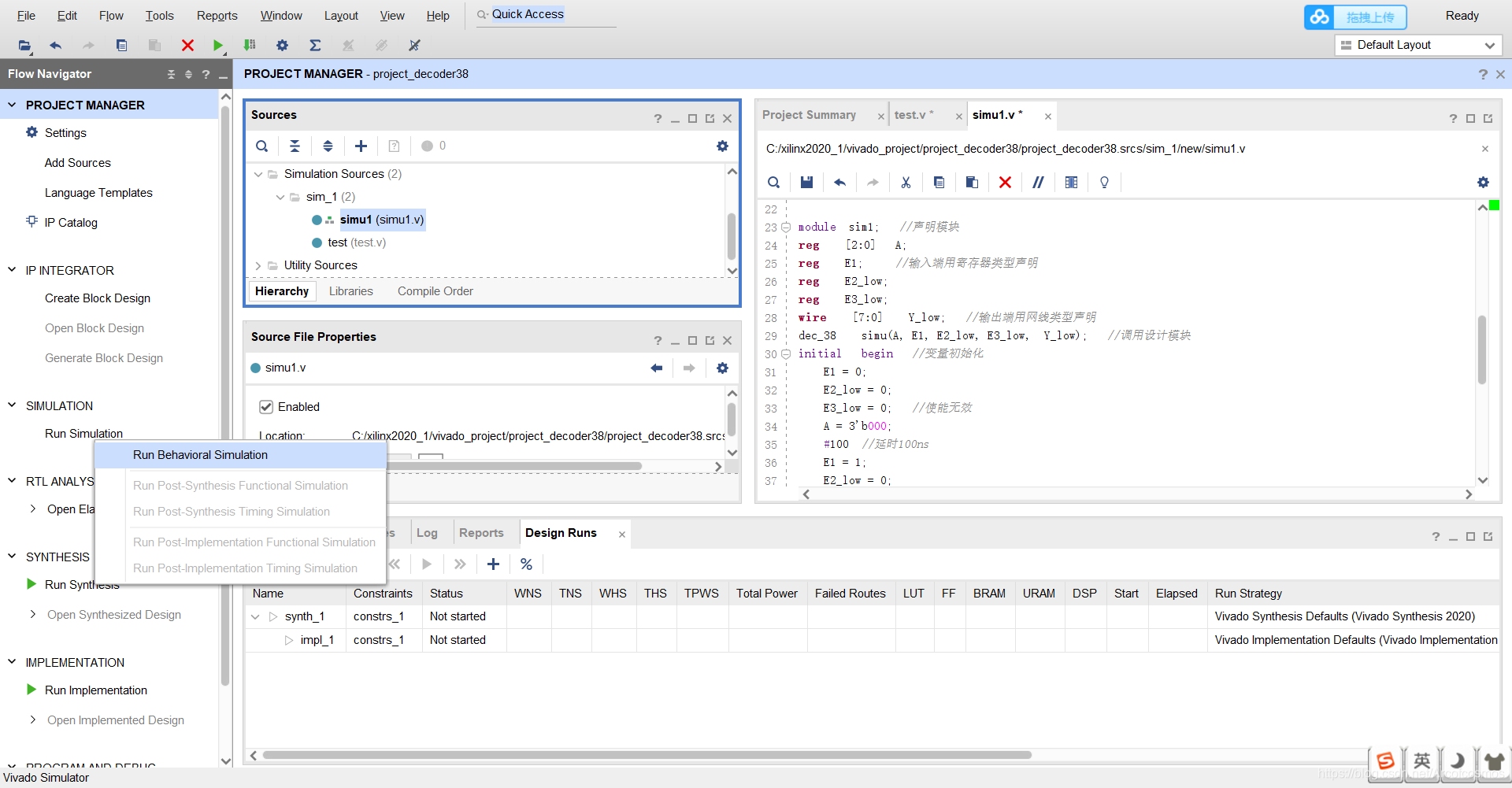The width and height of the screenshot is (1512, 788).
Task: Click the scissors cut icon in the editor toolbar
Action: click(x=905, y=182)
